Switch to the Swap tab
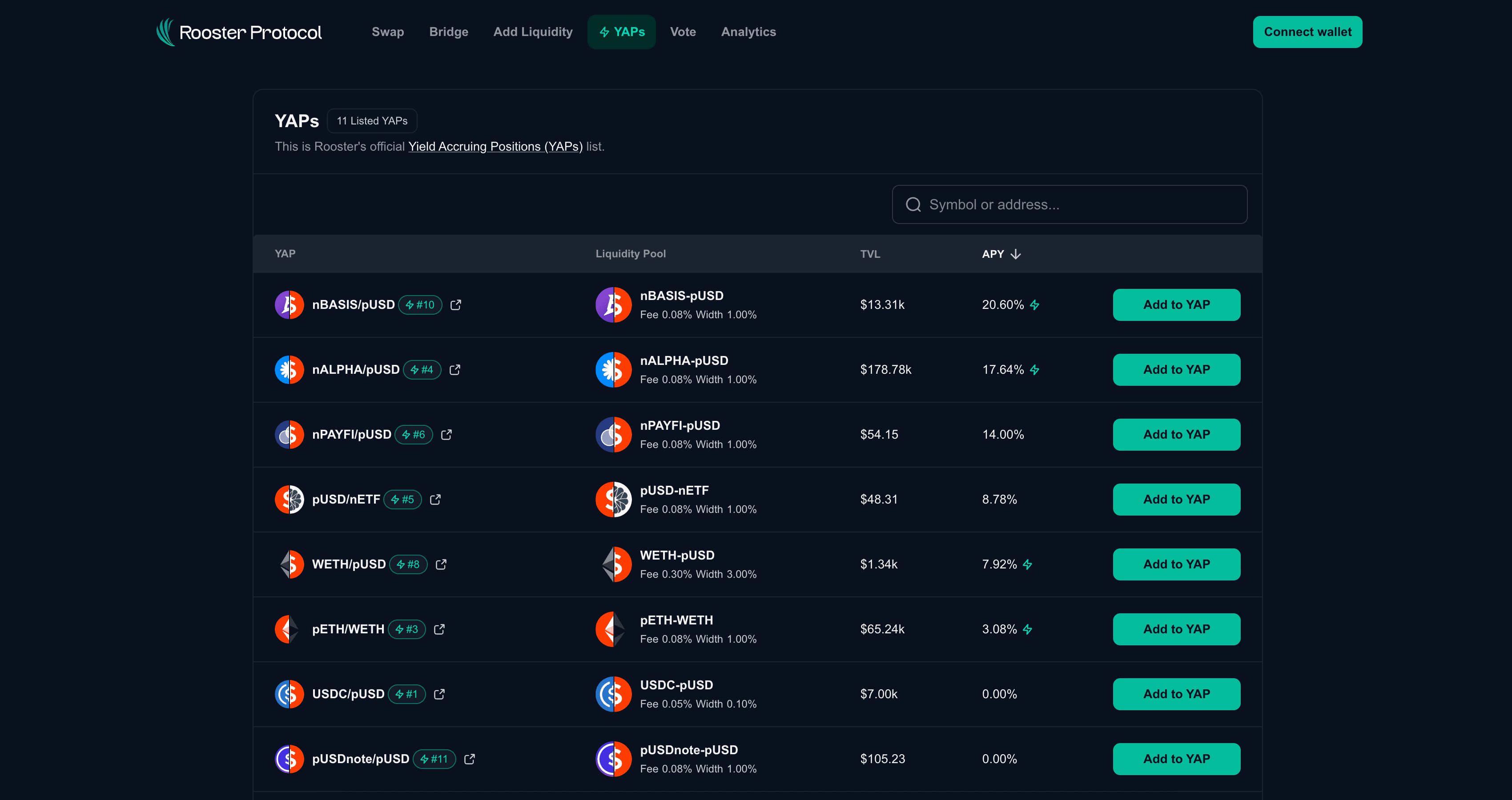 tap(387, 32)
